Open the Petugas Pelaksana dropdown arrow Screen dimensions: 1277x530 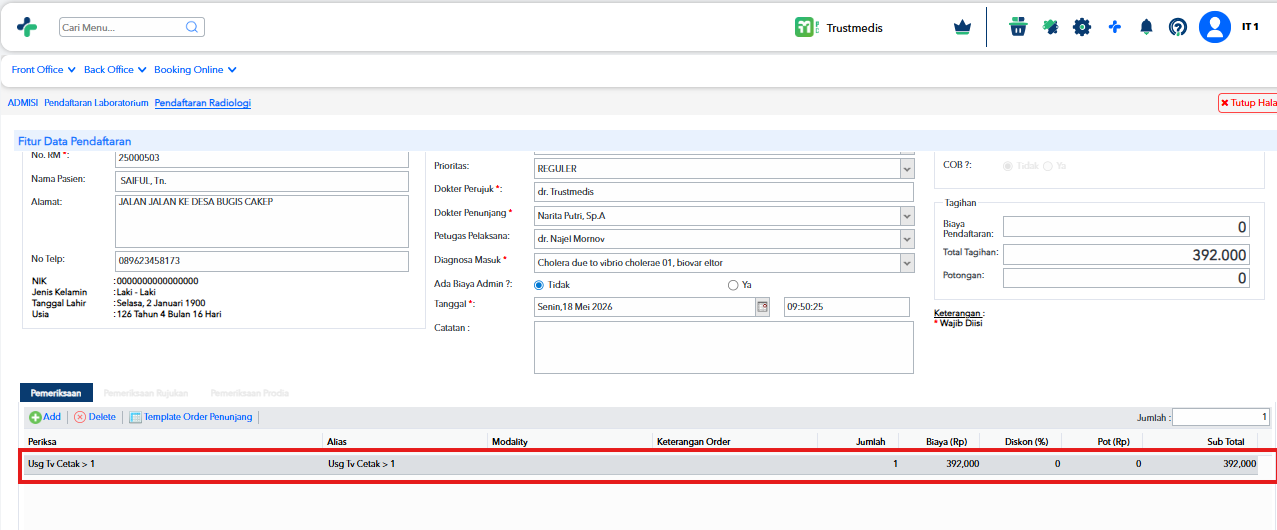[x=907, y=238]
